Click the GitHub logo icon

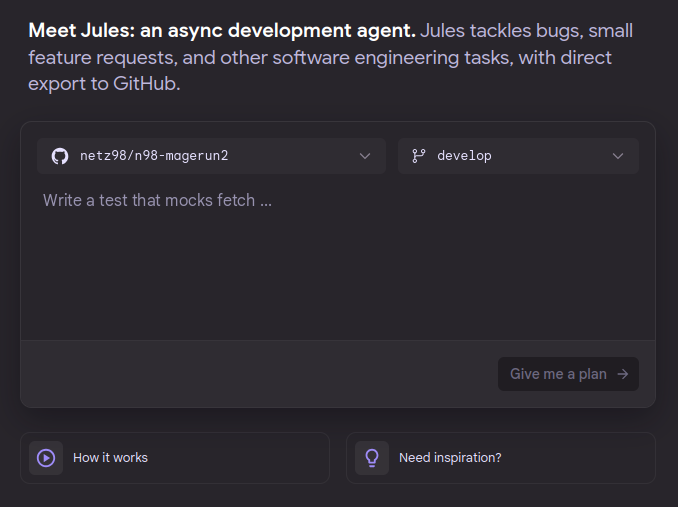pos(60,156)
